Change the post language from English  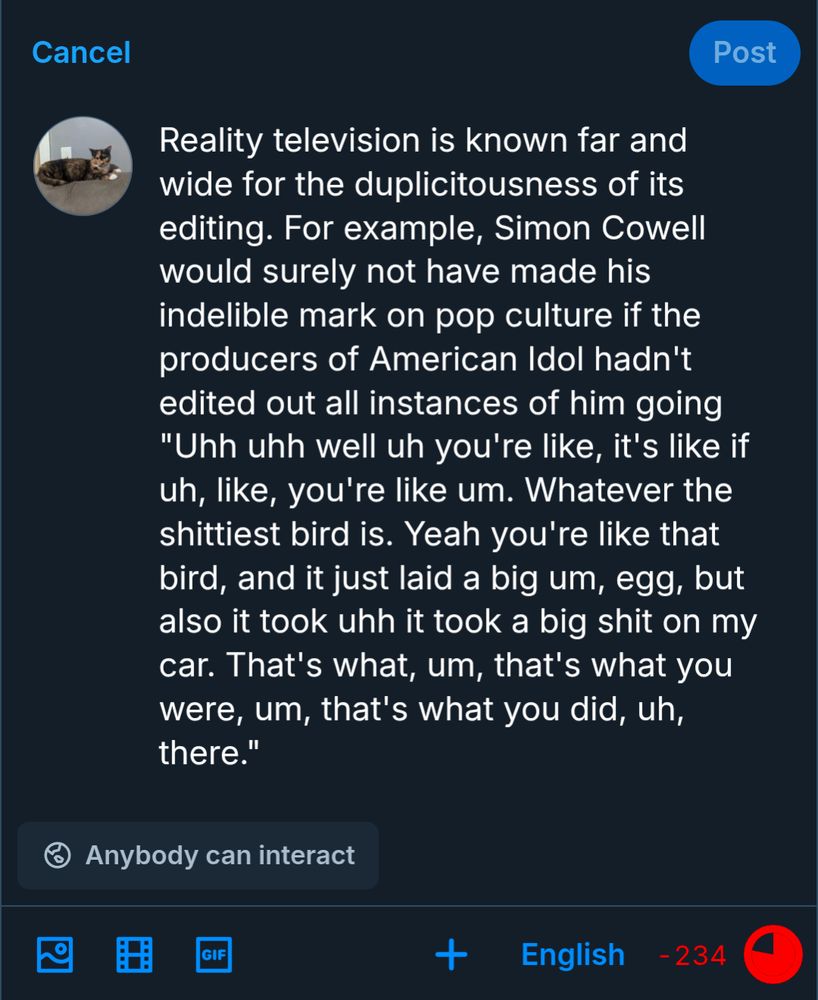pyautogui.click(x=572, y=954)
